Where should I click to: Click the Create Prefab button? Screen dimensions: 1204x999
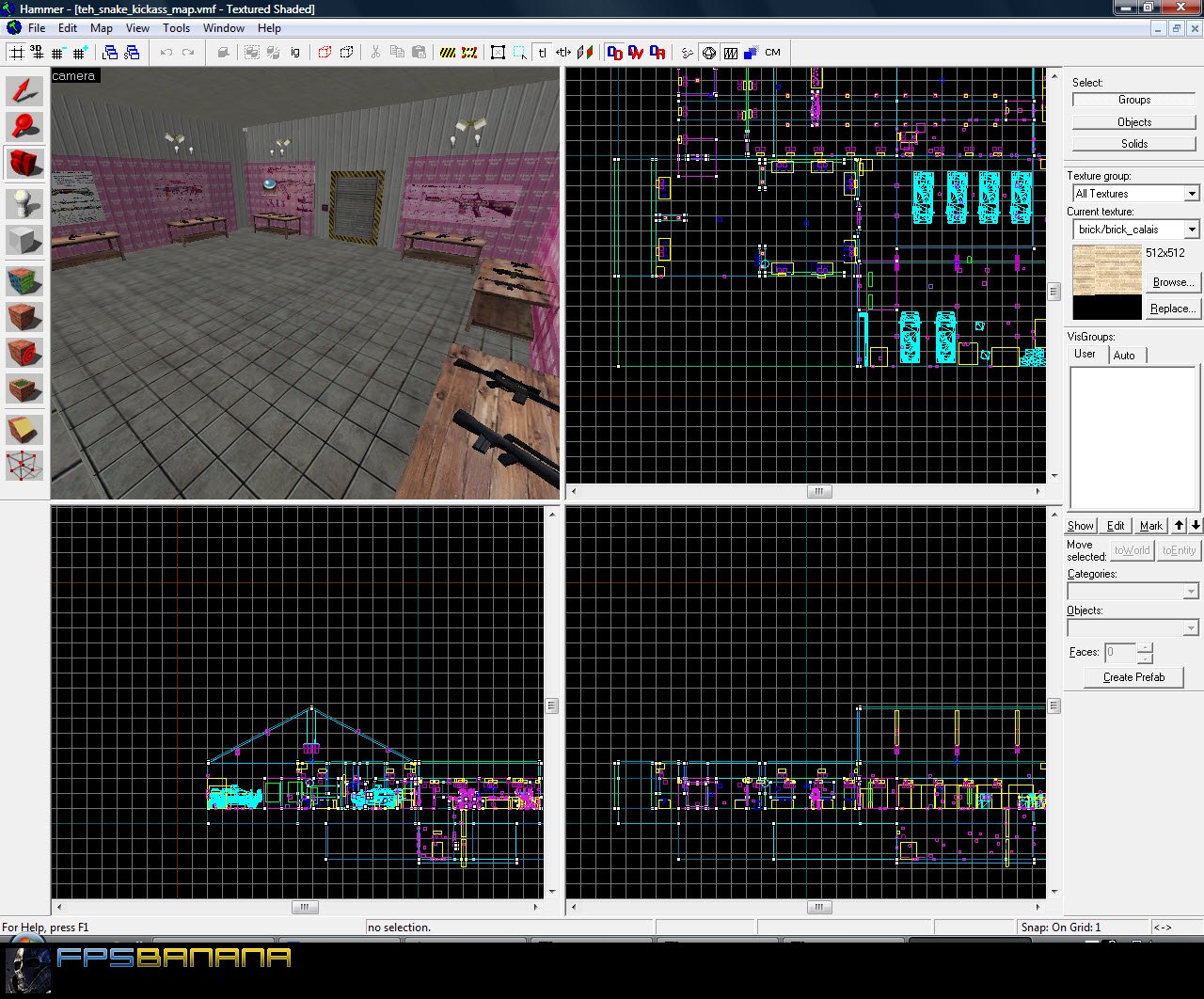(x=1133, y=677)
